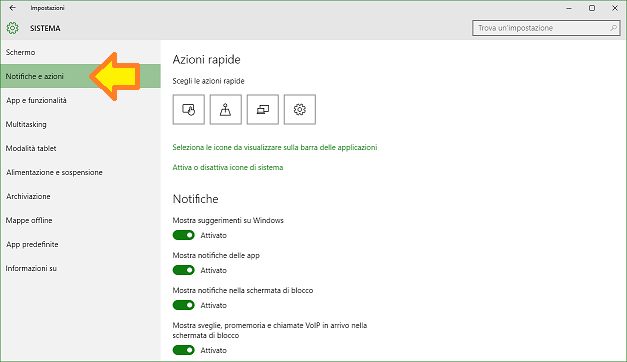This screenshot has width=627, height=362.
Task: Open the Schermo settings section
Action: point(81,52)
